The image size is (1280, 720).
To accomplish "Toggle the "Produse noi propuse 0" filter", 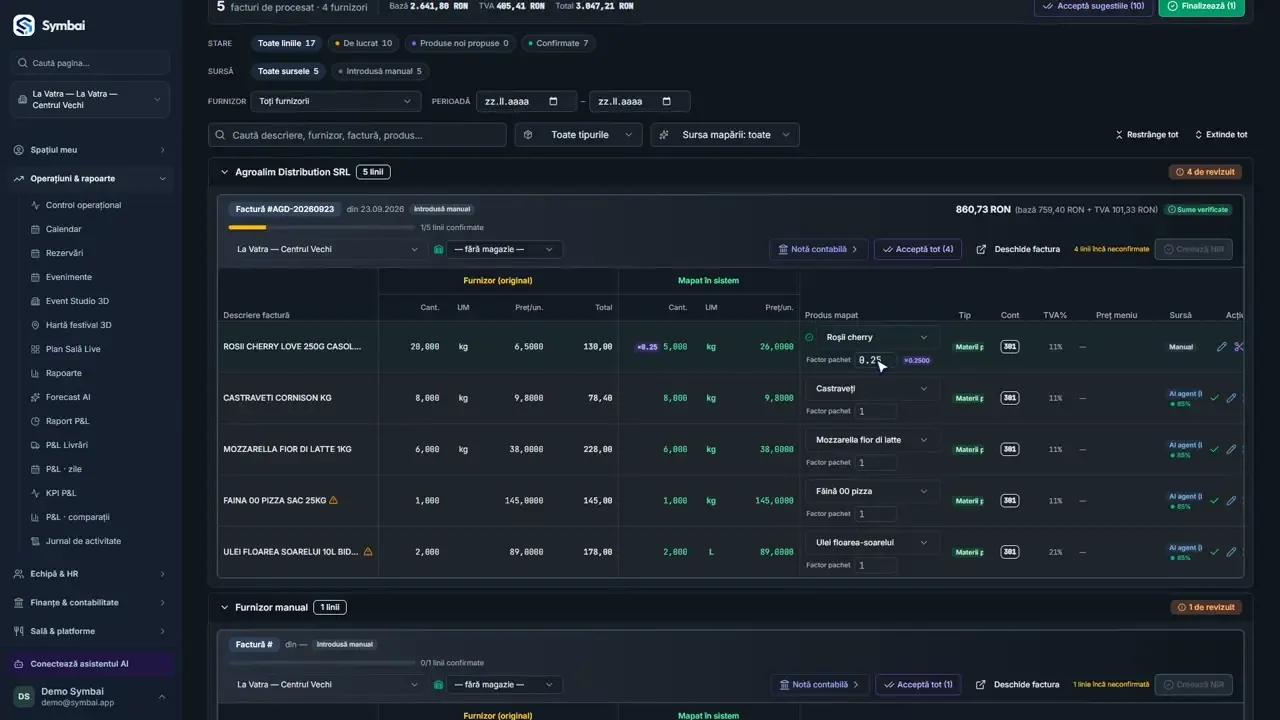I will tap(460, 43).
